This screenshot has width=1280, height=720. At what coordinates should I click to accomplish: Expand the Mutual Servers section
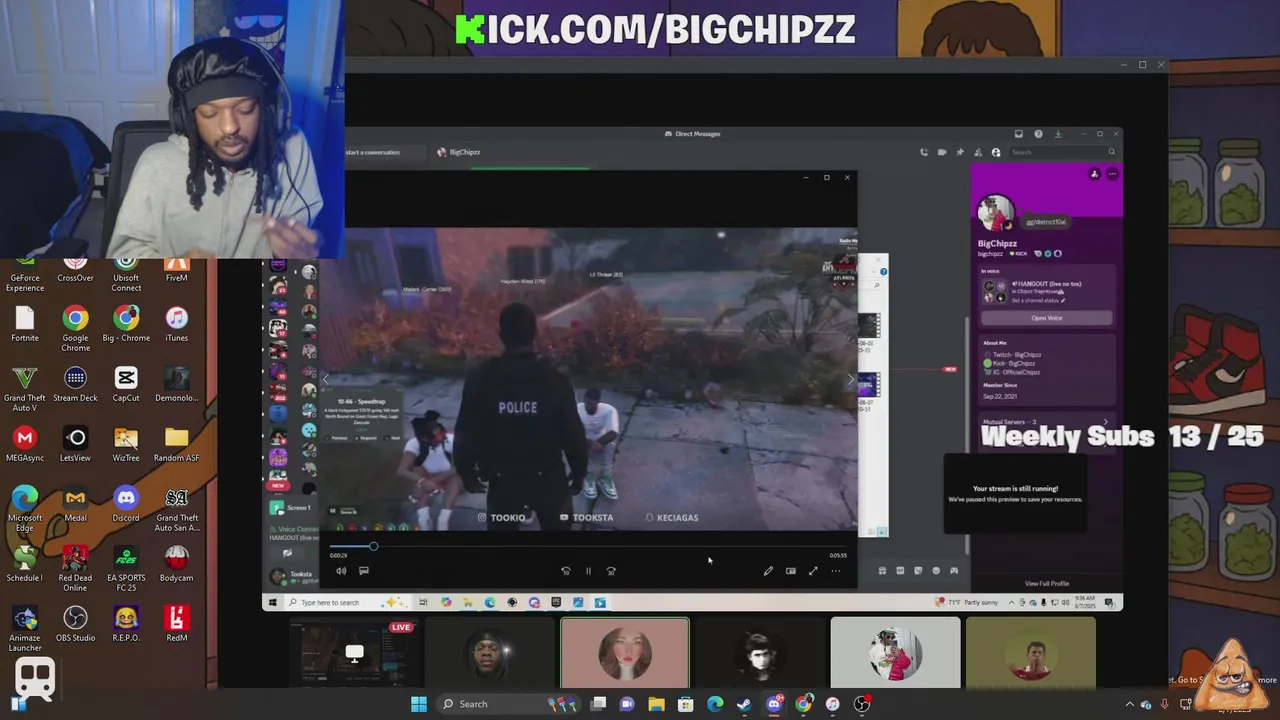(1046, 422)
